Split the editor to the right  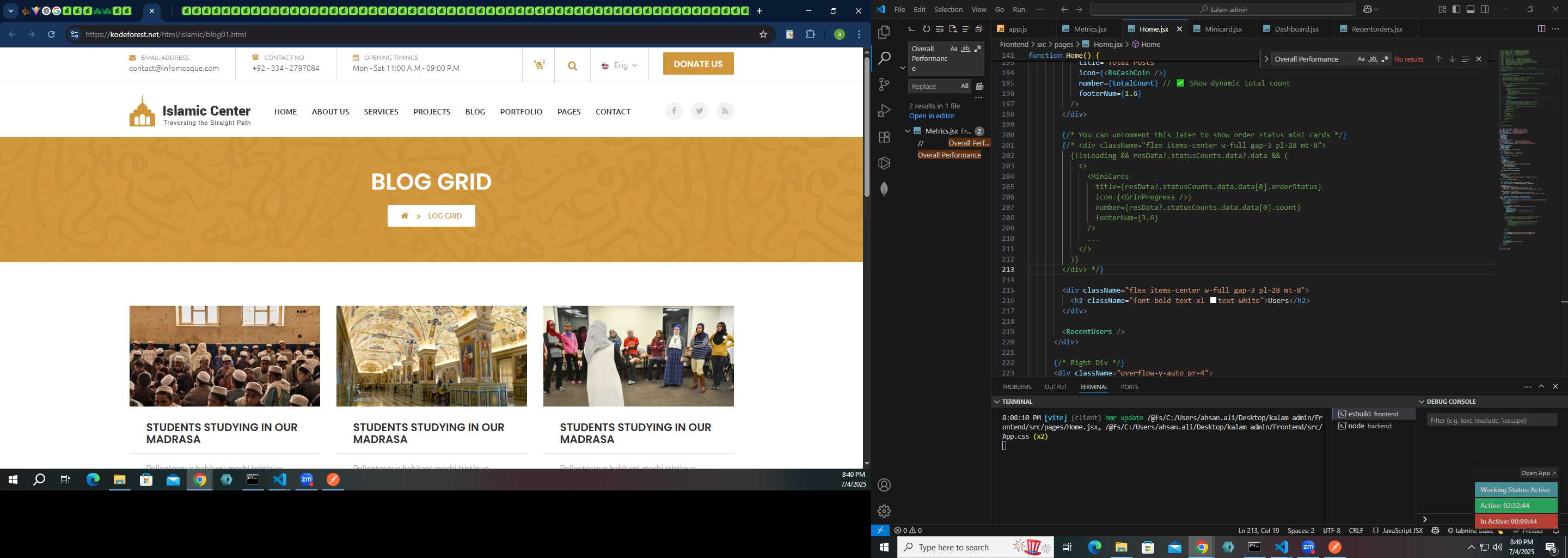1541,29
